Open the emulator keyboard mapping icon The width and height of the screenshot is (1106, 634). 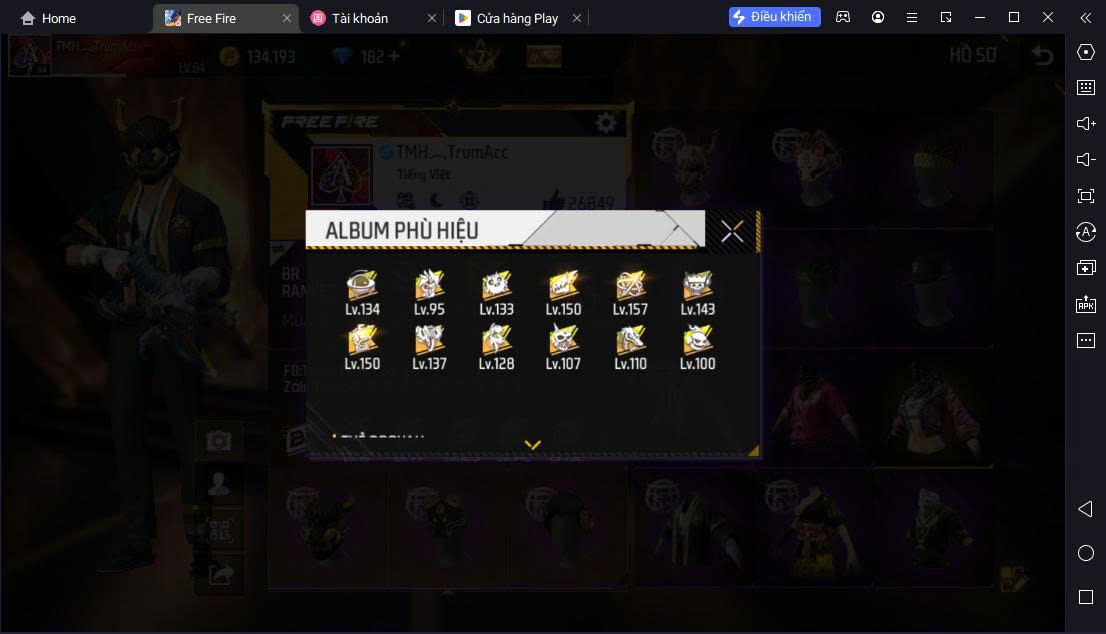click(x=1086, y=87)
